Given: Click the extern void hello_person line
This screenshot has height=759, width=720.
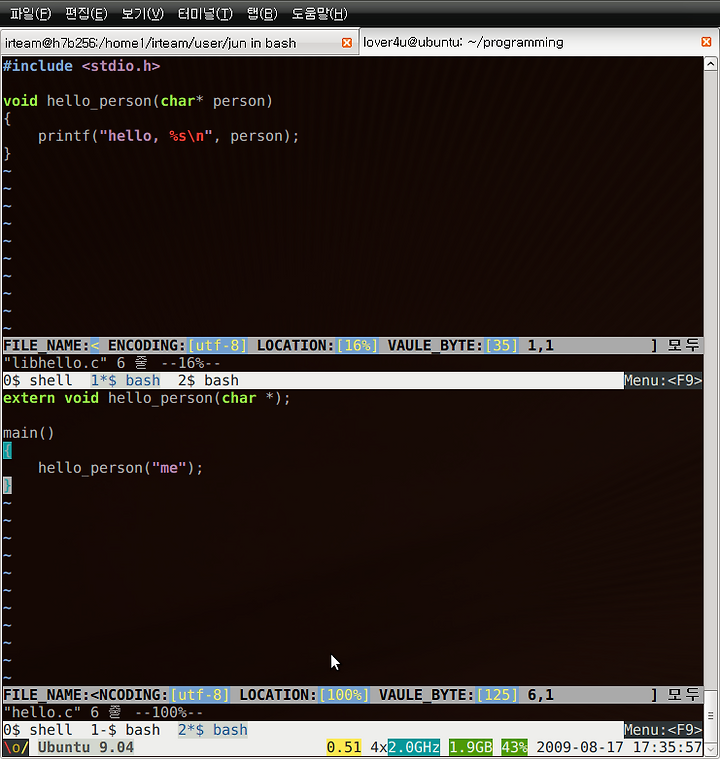Looking at the screenshot, I should click(147, 398).
